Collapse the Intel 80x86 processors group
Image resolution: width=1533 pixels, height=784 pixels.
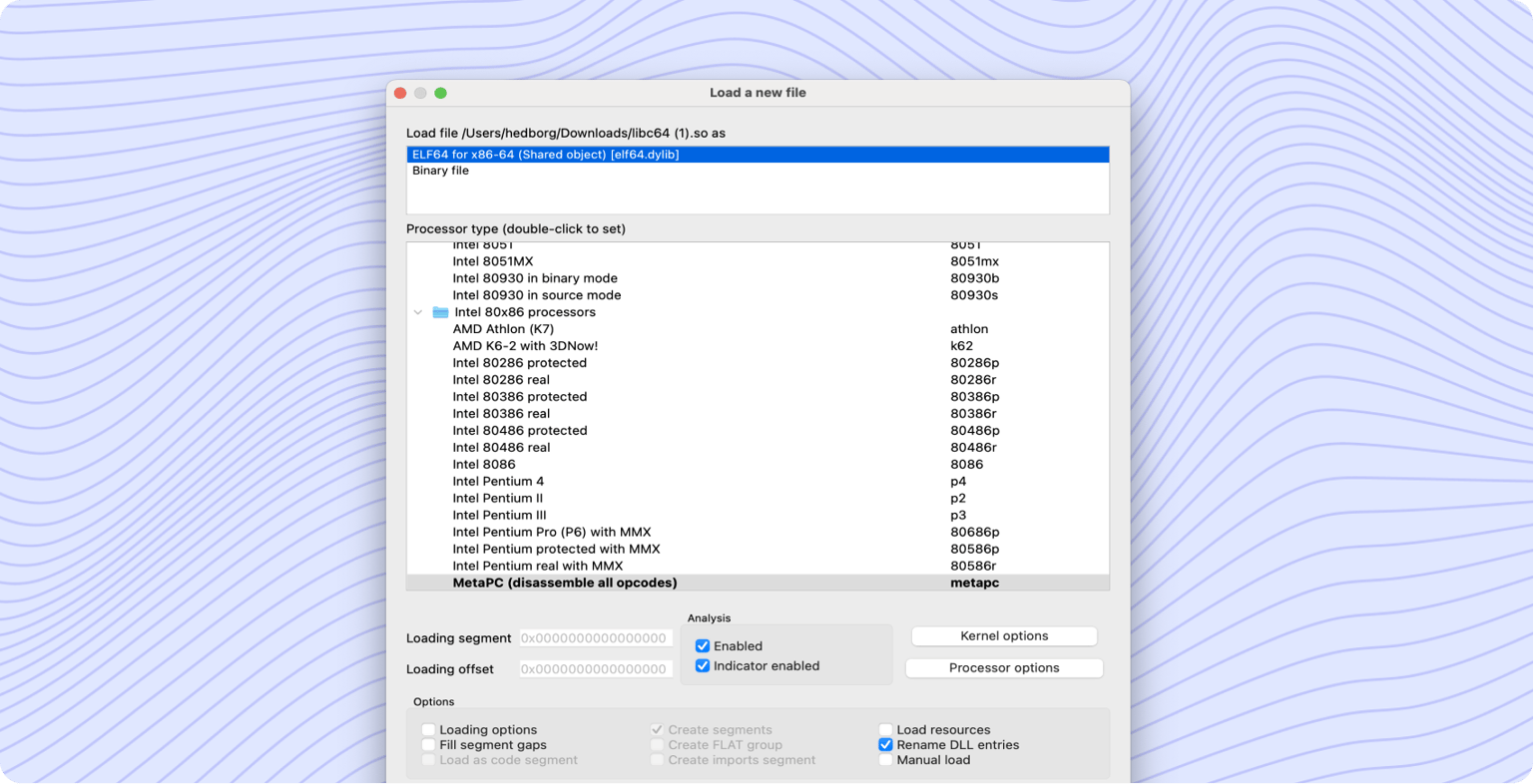point(418,311)
